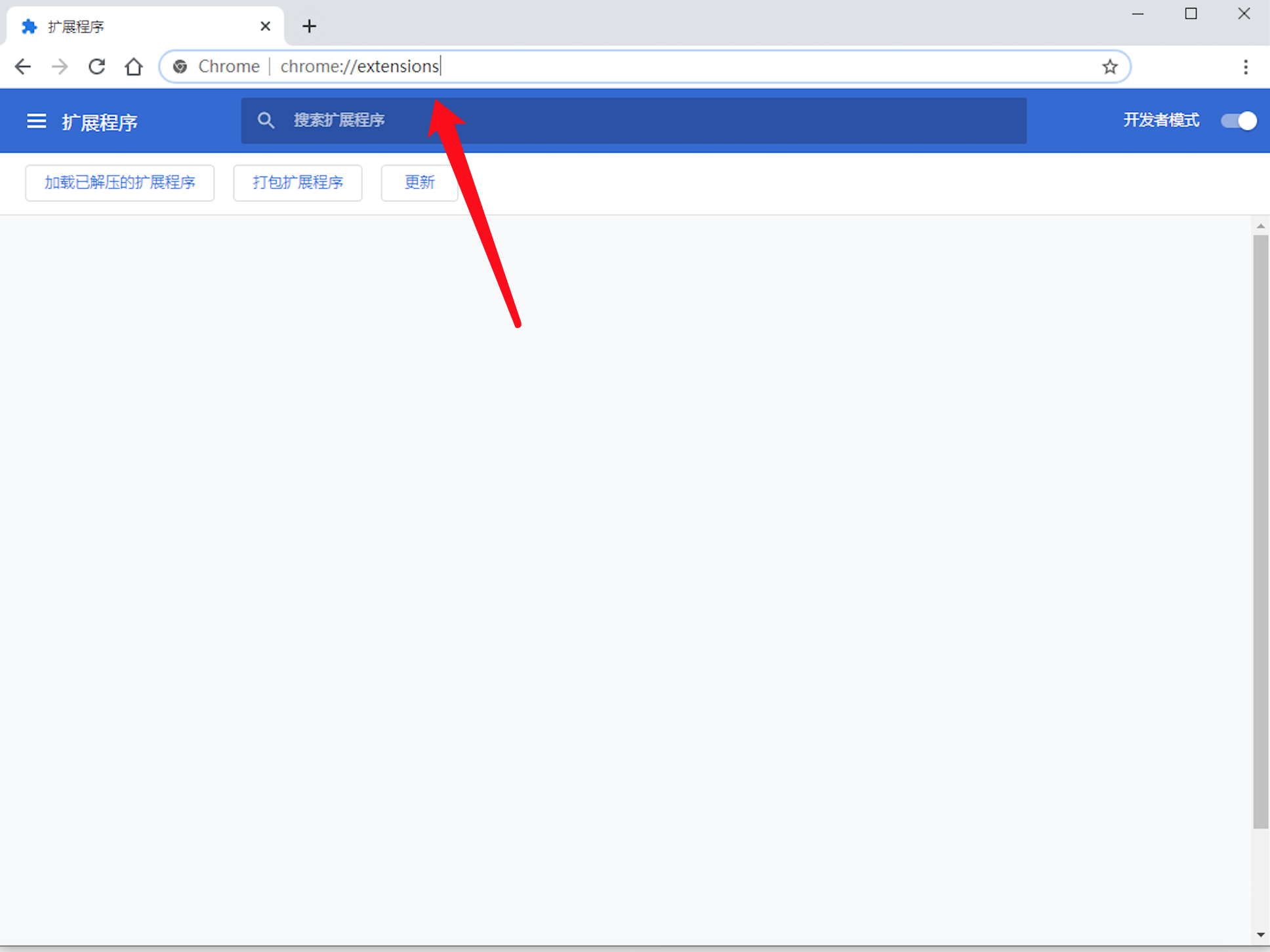The height and width of the screenshot is (952, 1270).
Task: Open a new browser tab
Action: coord(309,26)
